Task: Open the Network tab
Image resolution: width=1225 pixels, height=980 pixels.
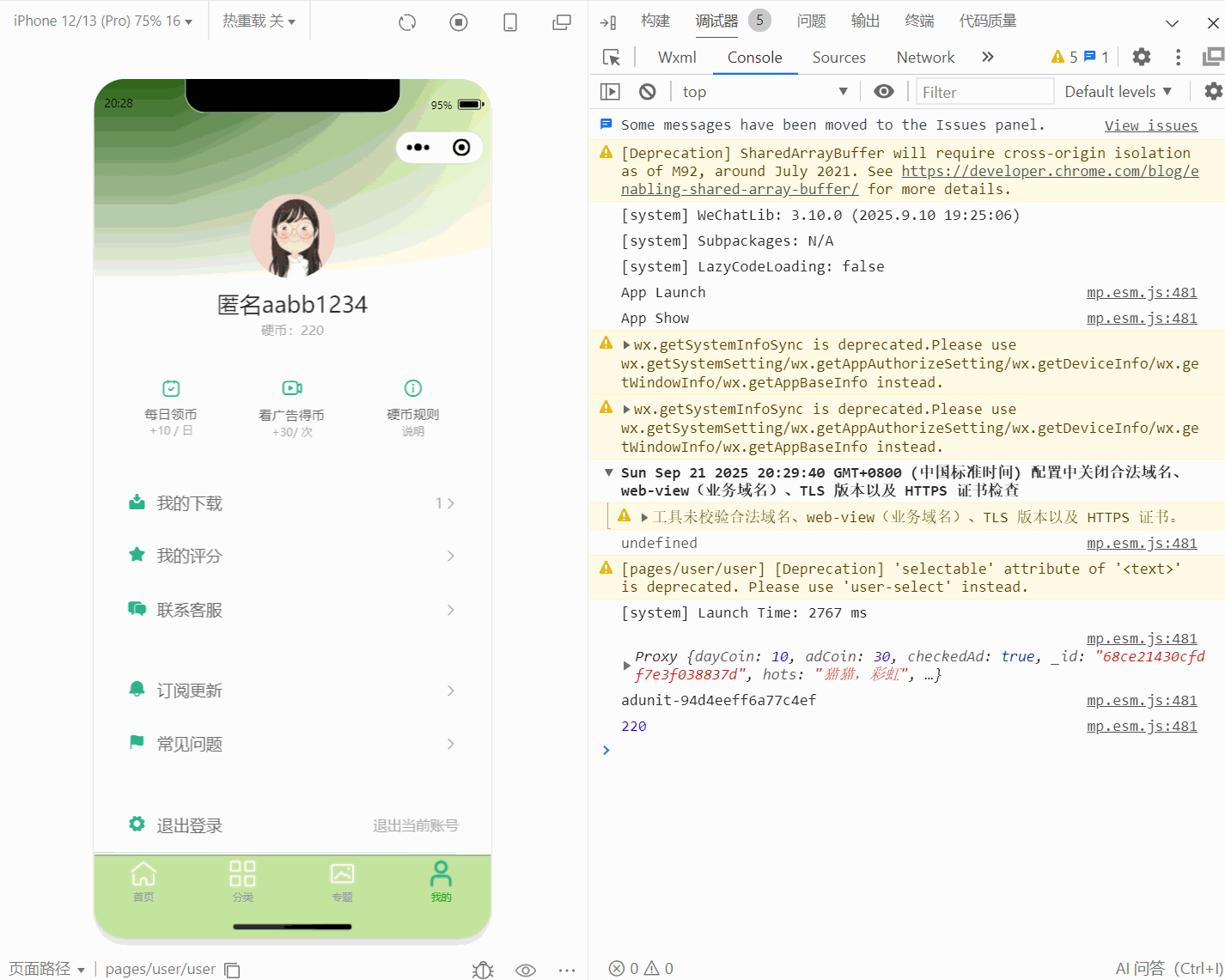Action: pyautogui.click(x=925, y=58)
